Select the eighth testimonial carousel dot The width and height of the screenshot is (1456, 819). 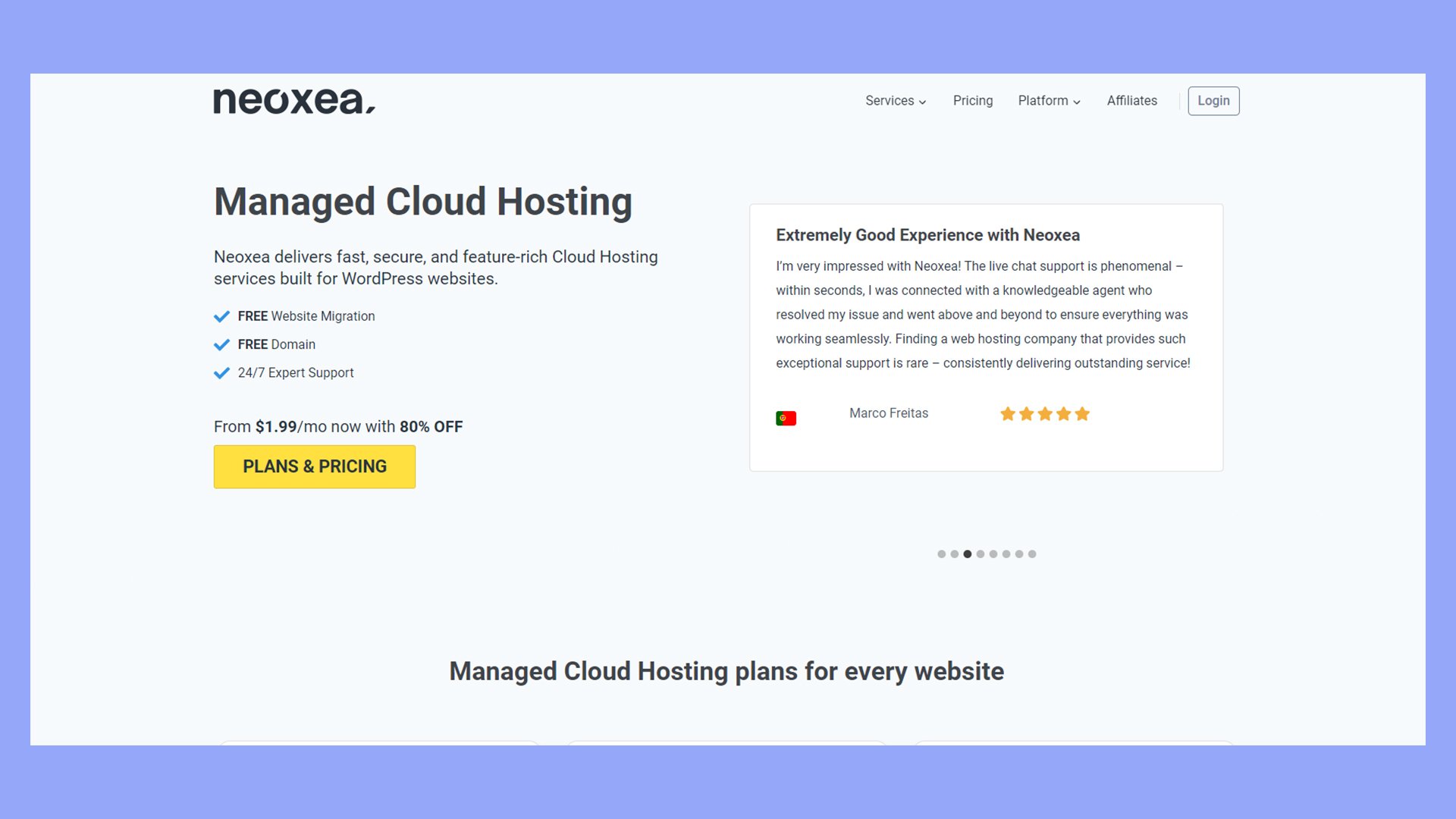click(1032, 554)
